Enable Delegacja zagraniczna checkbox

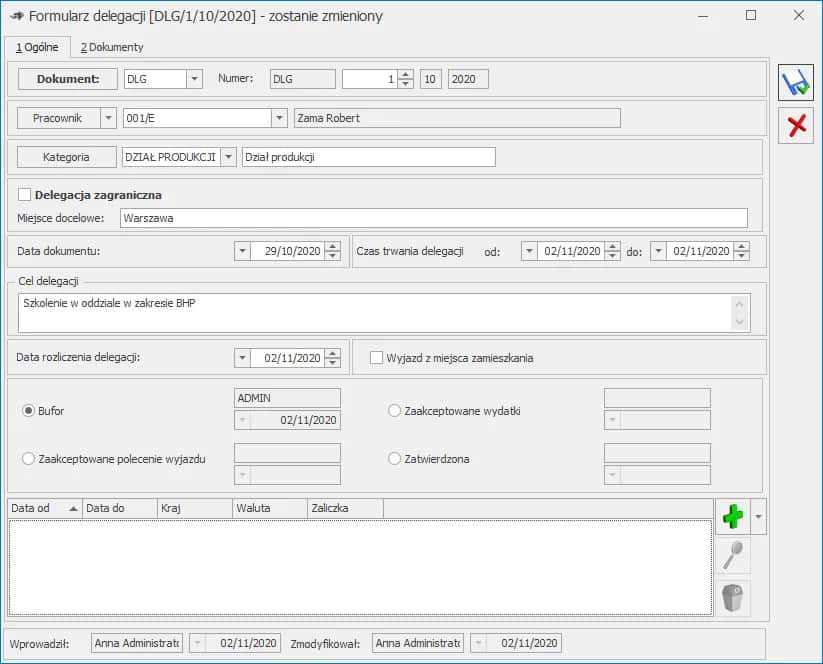(25, 195)
